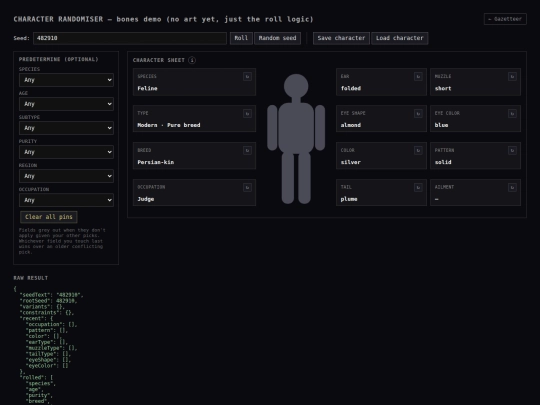The width and height of the screenshot is (540, 405).
Task: Reroll the Eye Color field icon
Action: tap(512, 113)
